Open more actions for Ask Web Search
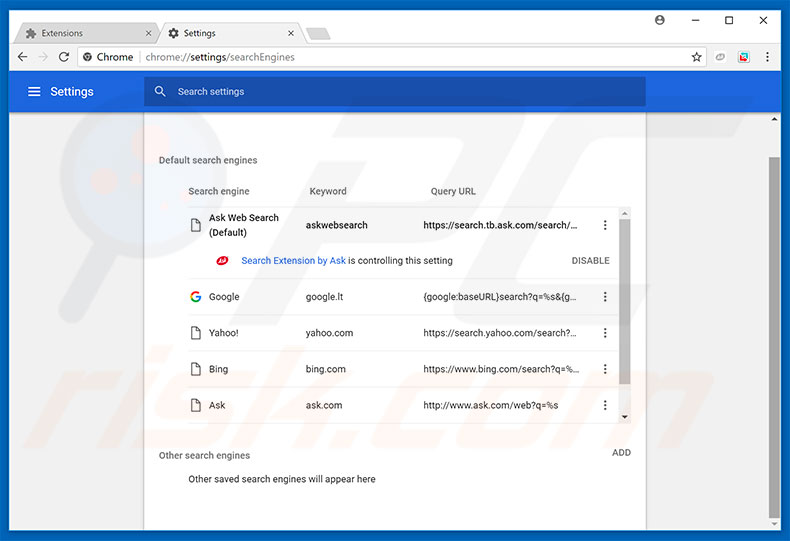The image size is (790, 541). click(605, 225)
